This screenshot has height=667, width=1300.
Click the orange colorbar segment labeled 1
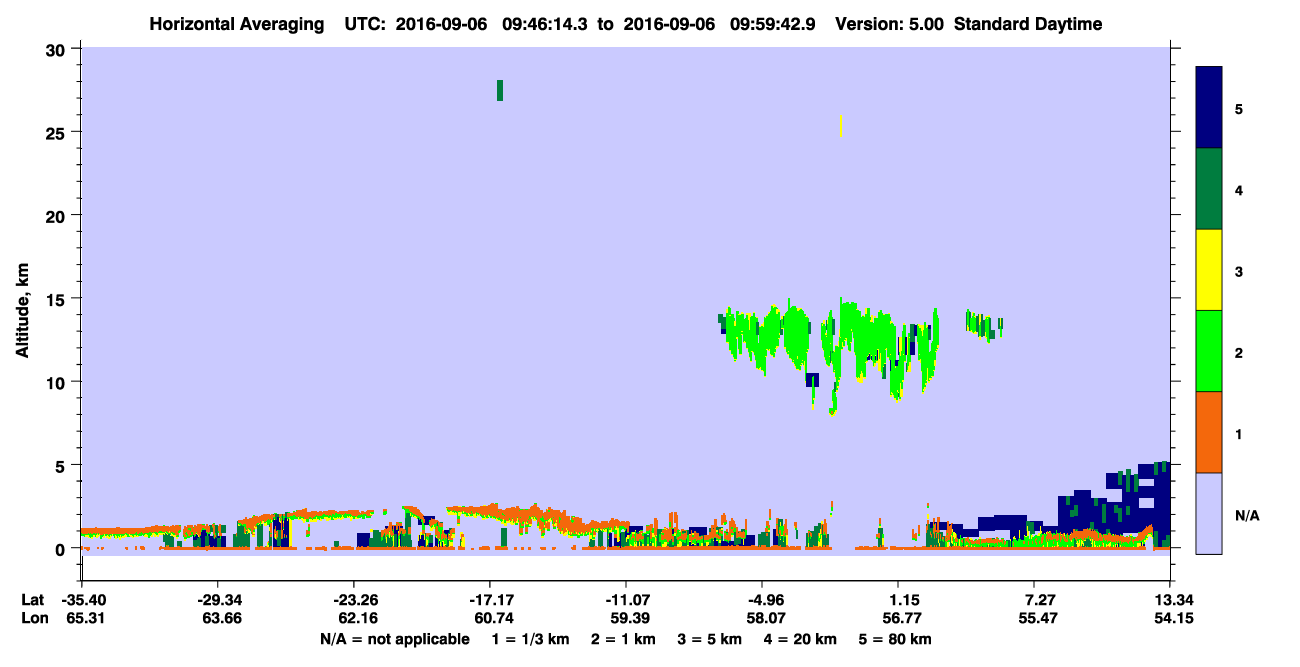tap(1209, 432)
